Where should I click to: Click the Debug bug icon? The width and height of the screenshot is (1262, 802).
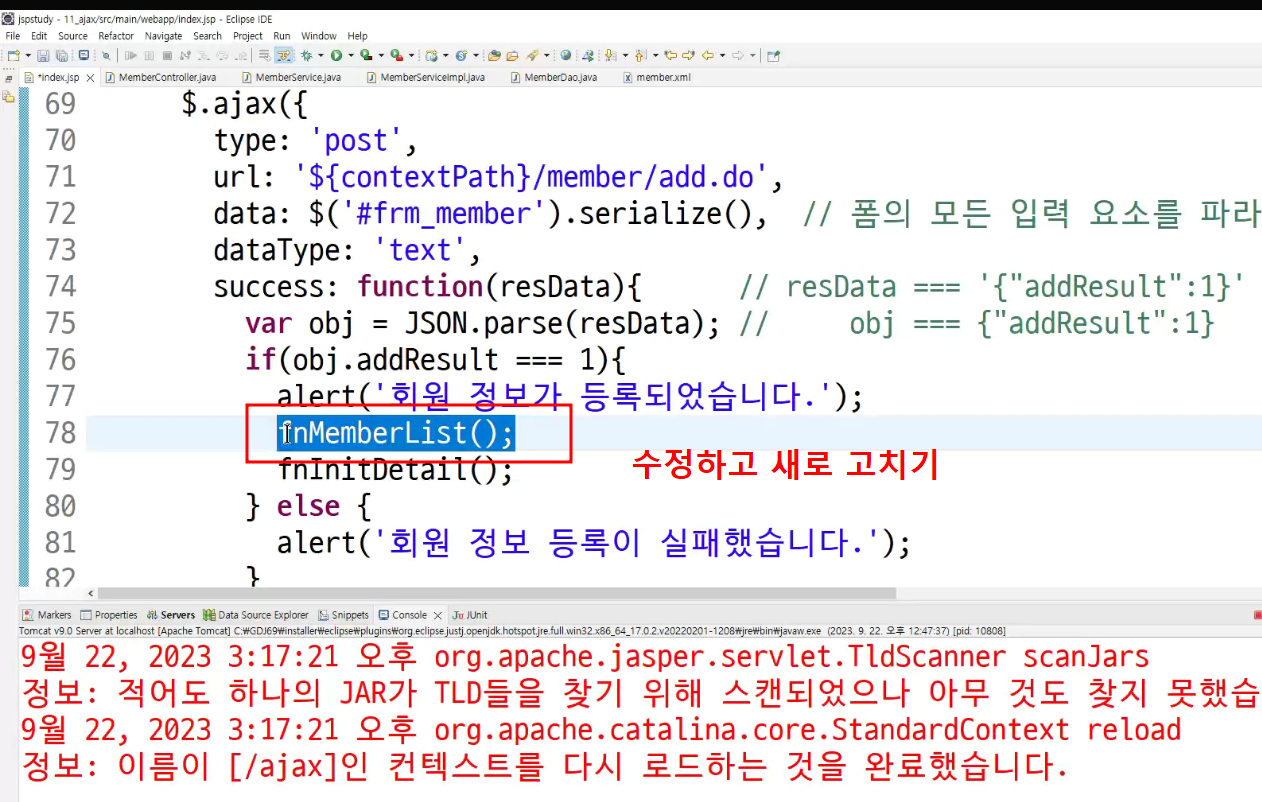pos(306,55)
